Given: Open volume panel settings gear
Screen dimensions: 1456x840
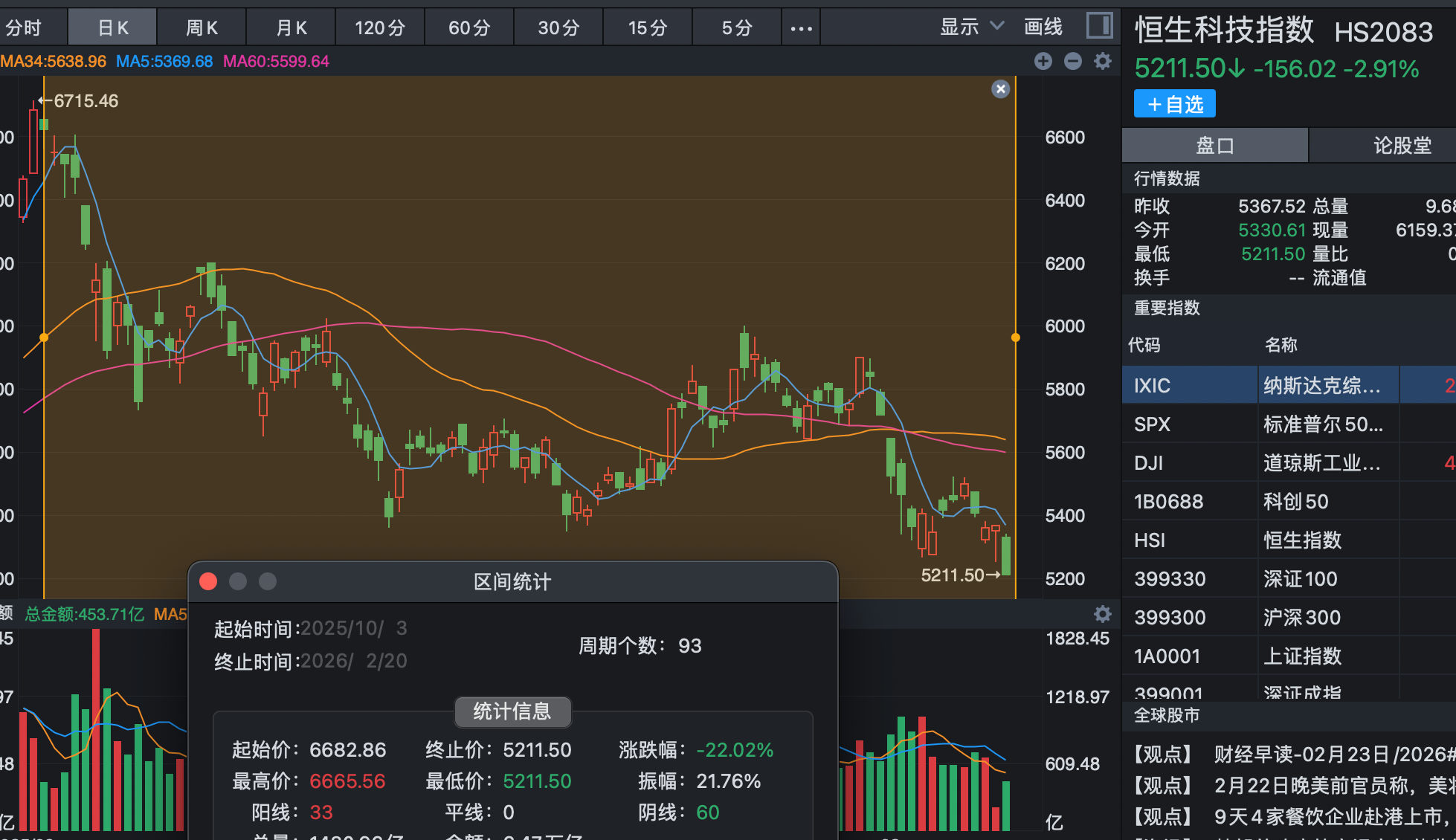Looking at the screenshot, I should pos(1103,614).
